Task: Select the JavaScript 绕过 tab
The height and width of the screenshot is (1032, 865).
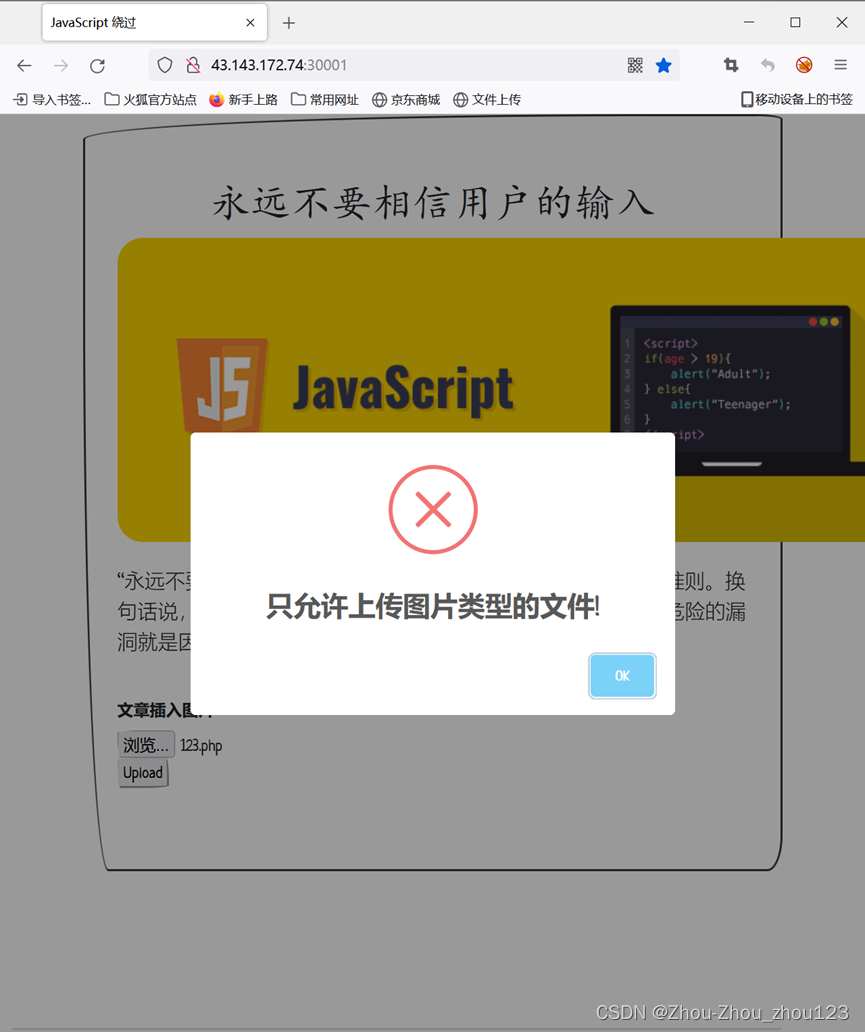Action: 155,22
